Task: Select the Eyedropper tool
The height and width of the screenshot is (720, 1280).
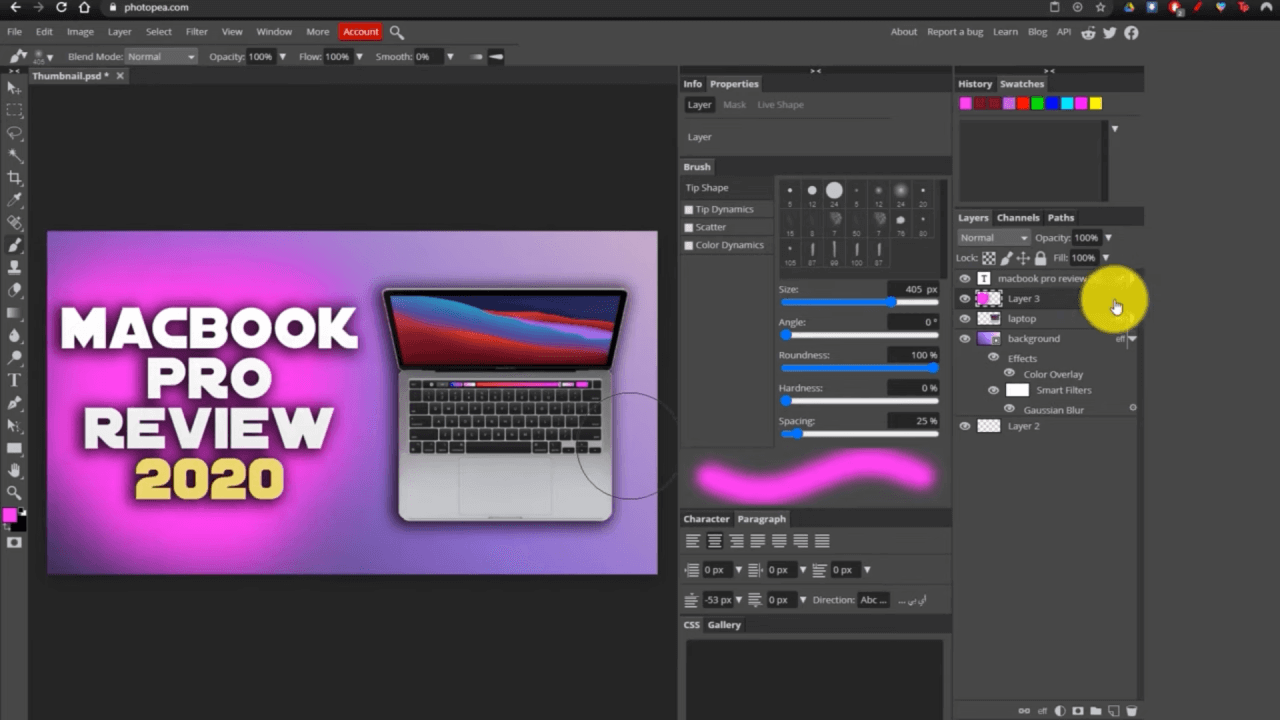Action: point(14,200)
